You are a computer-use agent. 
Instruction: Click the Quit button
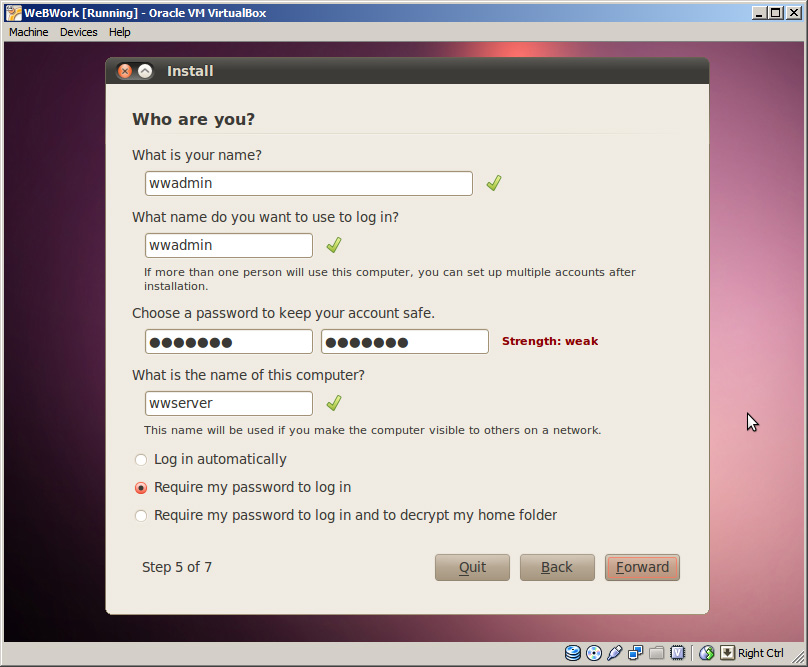(x=472, y=567)
